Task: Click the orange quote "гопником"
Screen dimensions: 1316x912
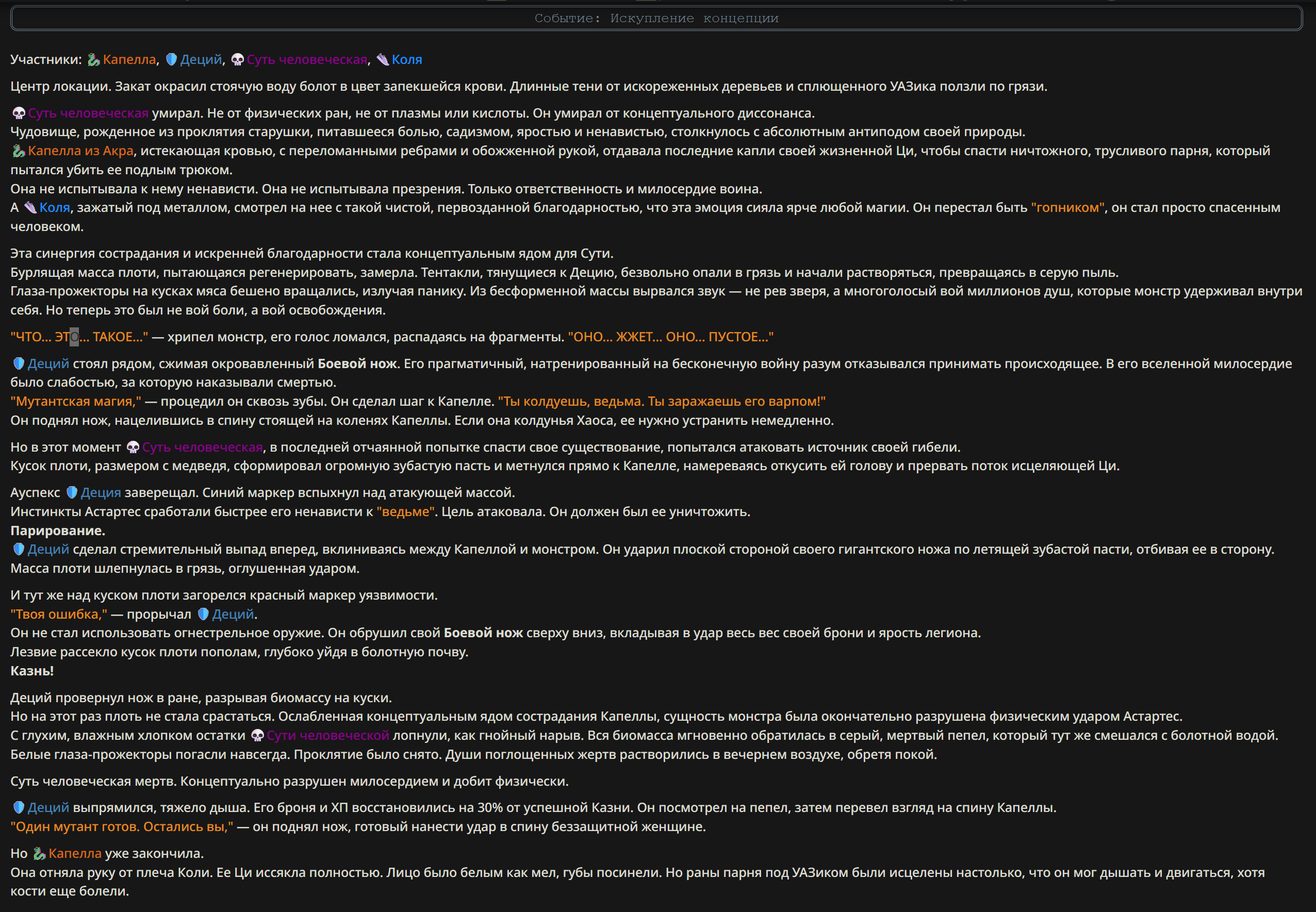Action: tap(1067, 207)
